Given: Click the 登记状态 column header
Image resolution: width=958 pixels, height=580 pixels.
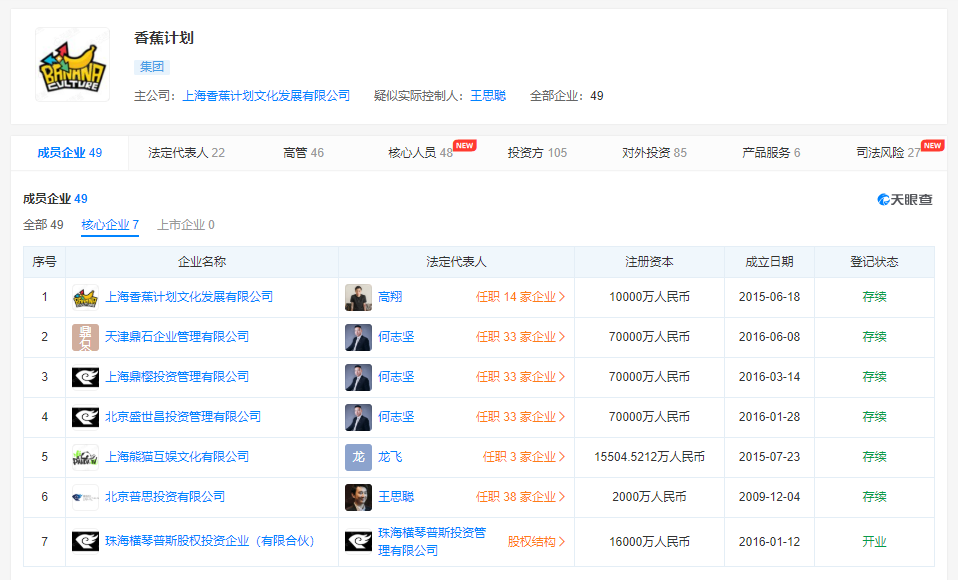Looking at the screenshot, I should [x=874, y=262].
